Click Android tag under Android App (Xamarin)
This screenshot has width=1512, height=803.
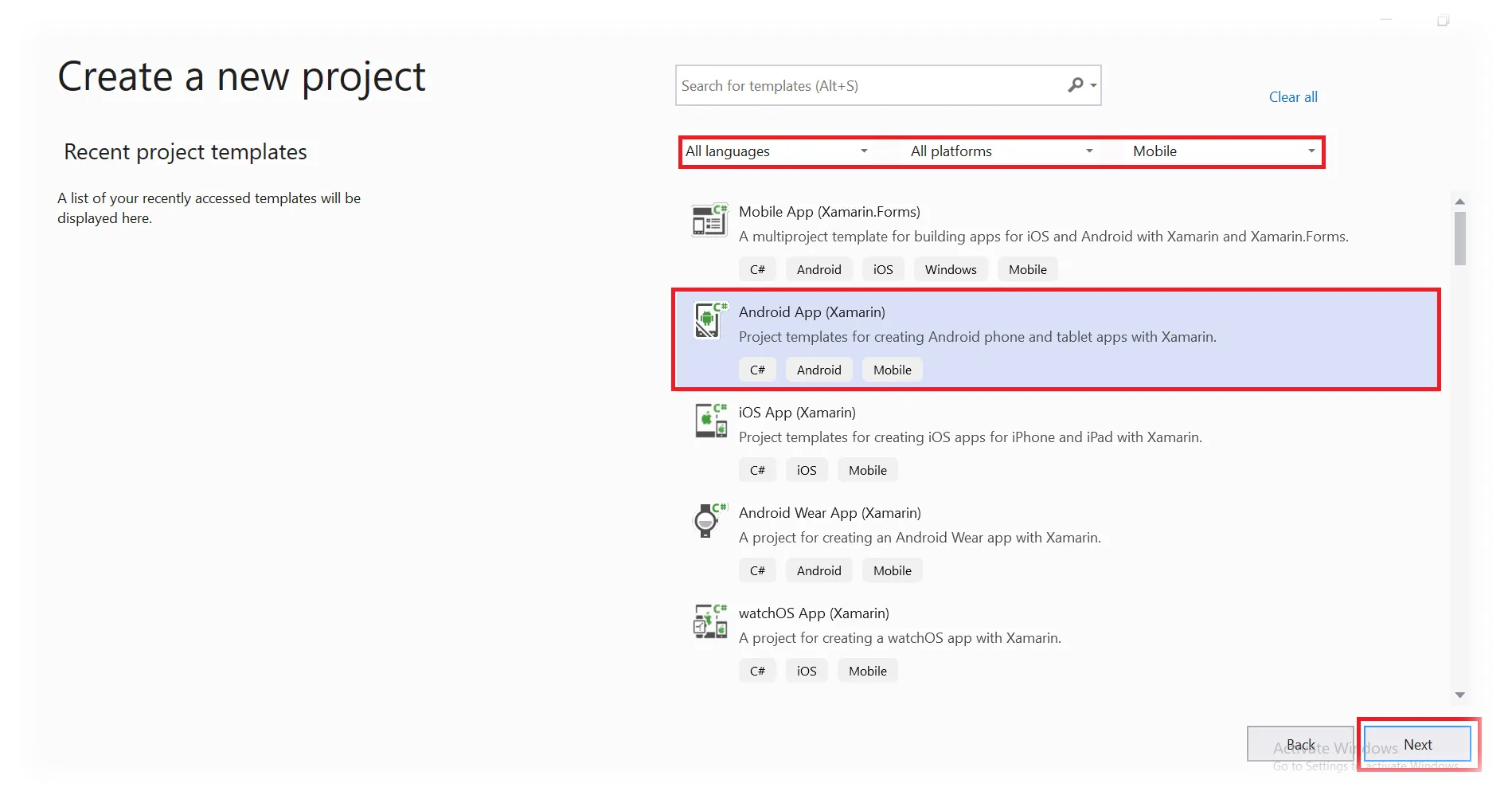point(819,370)
